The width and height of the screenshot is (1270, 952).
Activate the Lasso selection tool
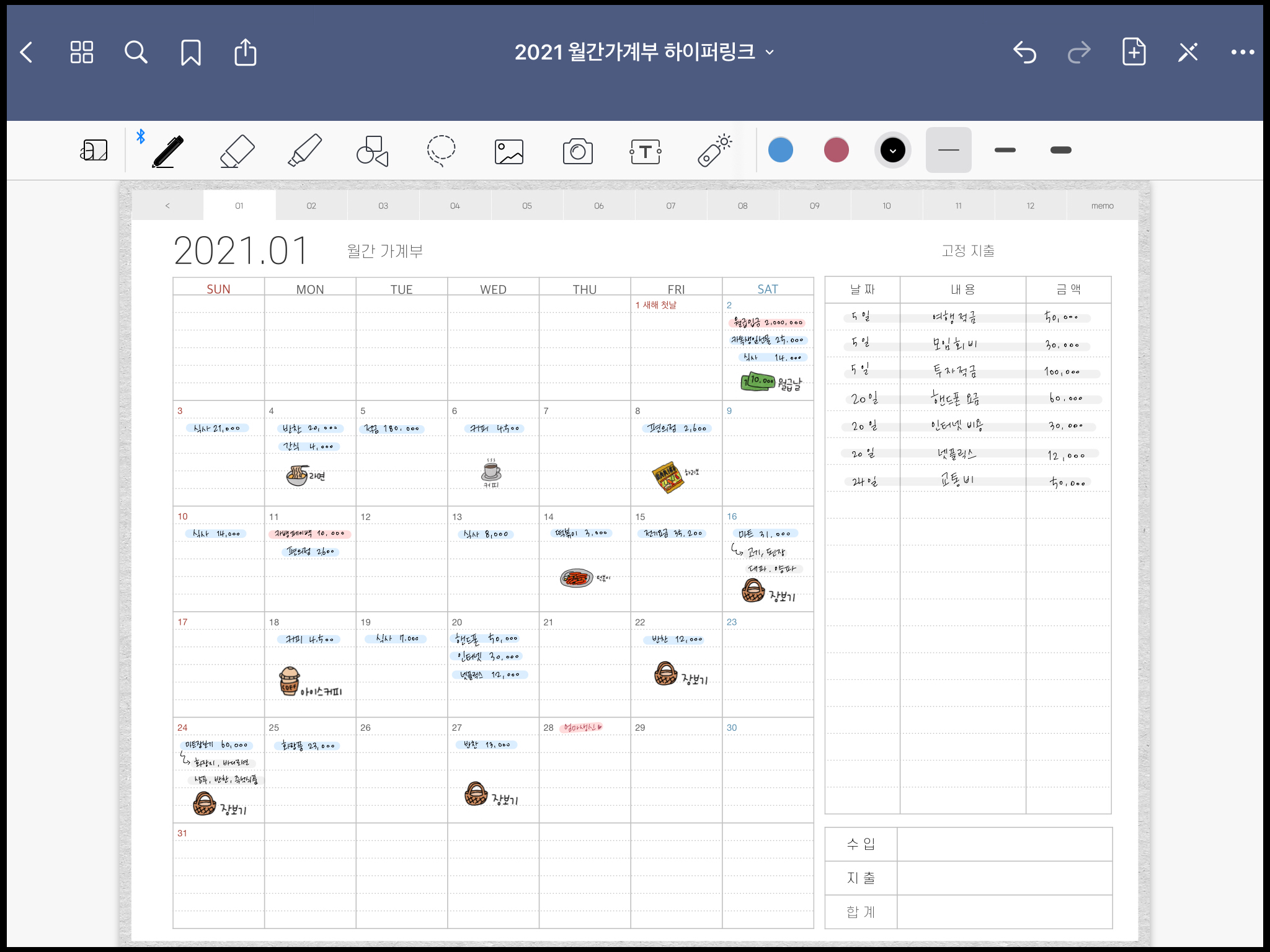coord(441,151)
